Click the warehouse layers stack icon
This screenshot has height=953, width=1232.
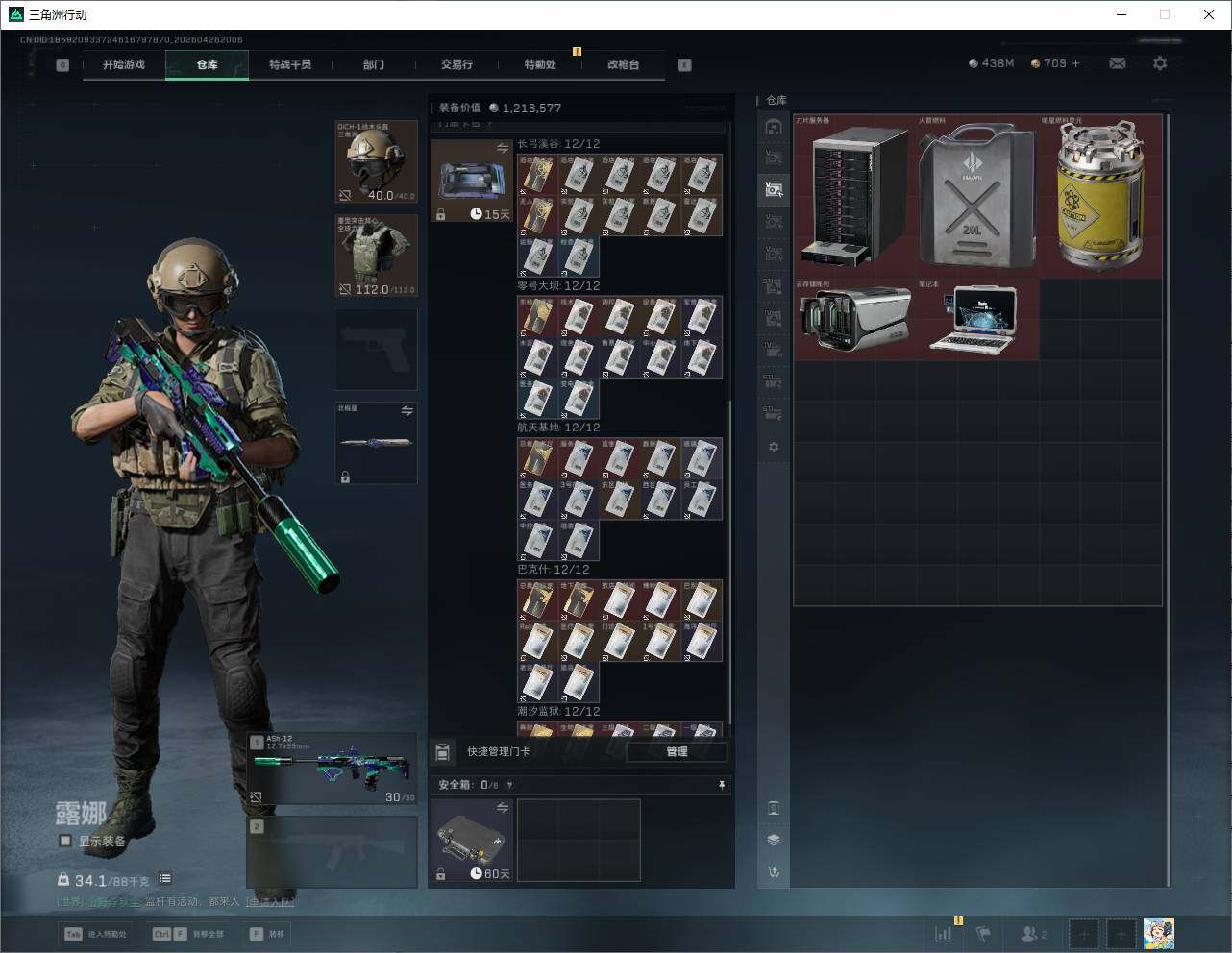coord(774,840)
